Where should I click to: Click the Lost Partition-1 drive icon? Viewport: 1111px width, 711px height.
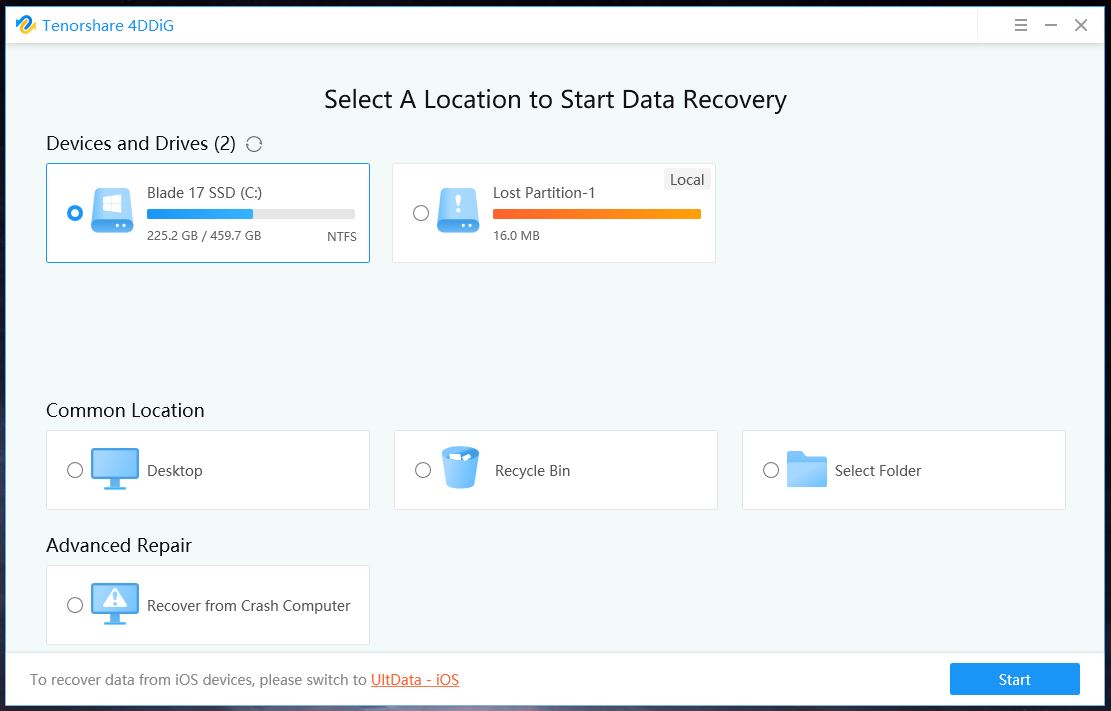458,212
